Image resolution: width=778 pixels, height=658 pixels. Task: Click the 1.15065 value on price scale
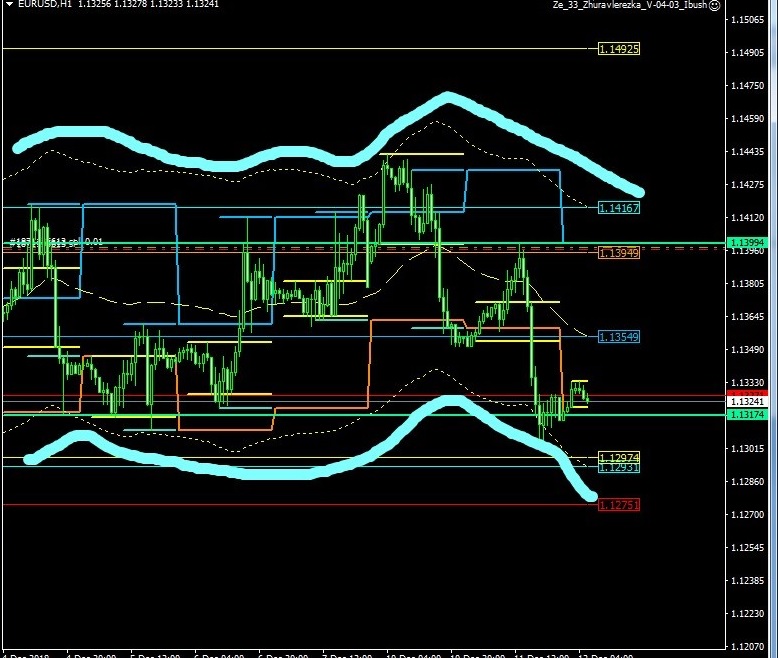(x=749, y=20)
